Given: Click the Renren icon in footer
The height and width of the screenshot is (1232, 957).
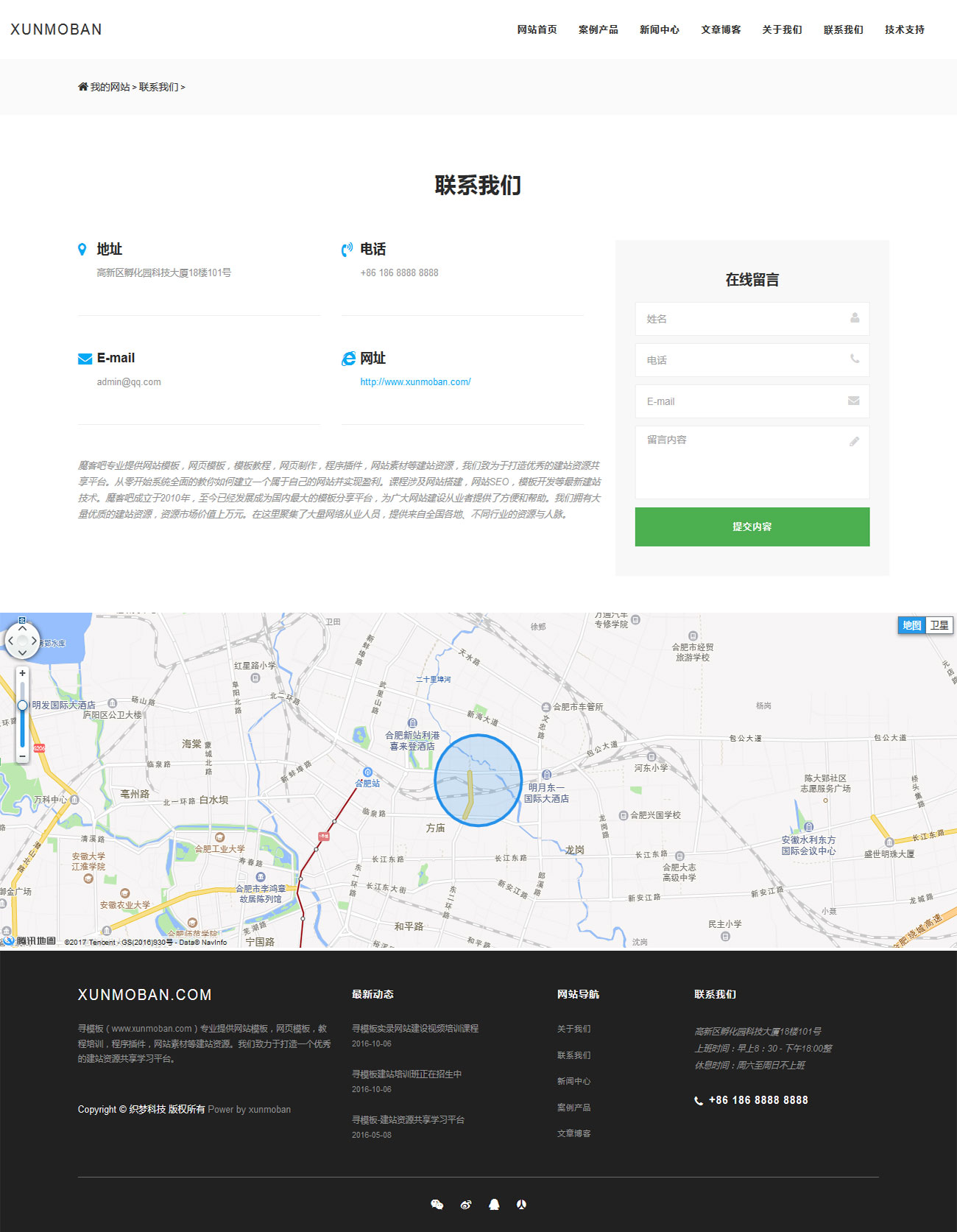Looking at the screenshot, I should coord(521,1205).
